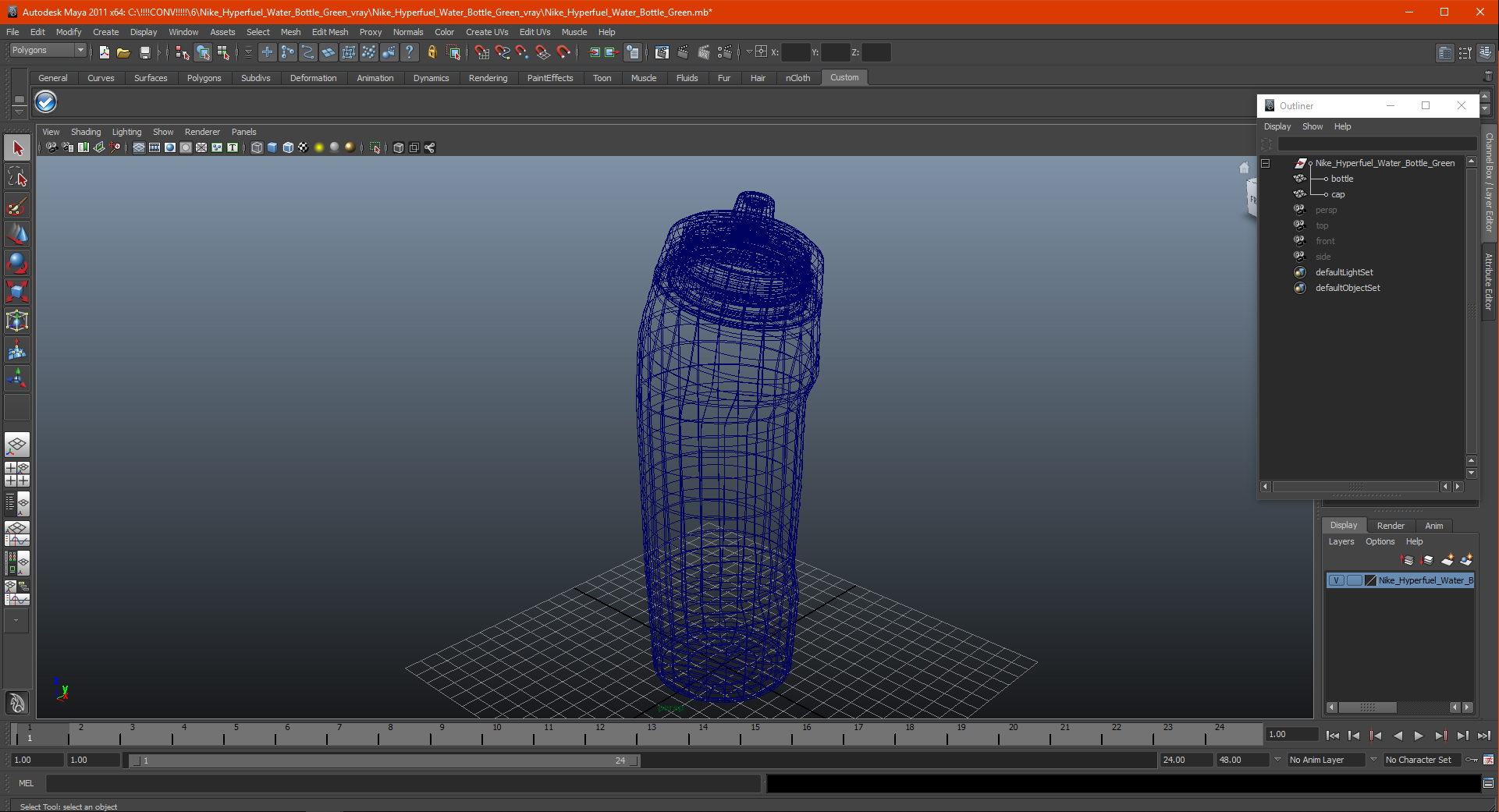Toggle use all lights yellow sphere icon
The height and width of the screenshot is (812, 1499).
click(319, 147)
